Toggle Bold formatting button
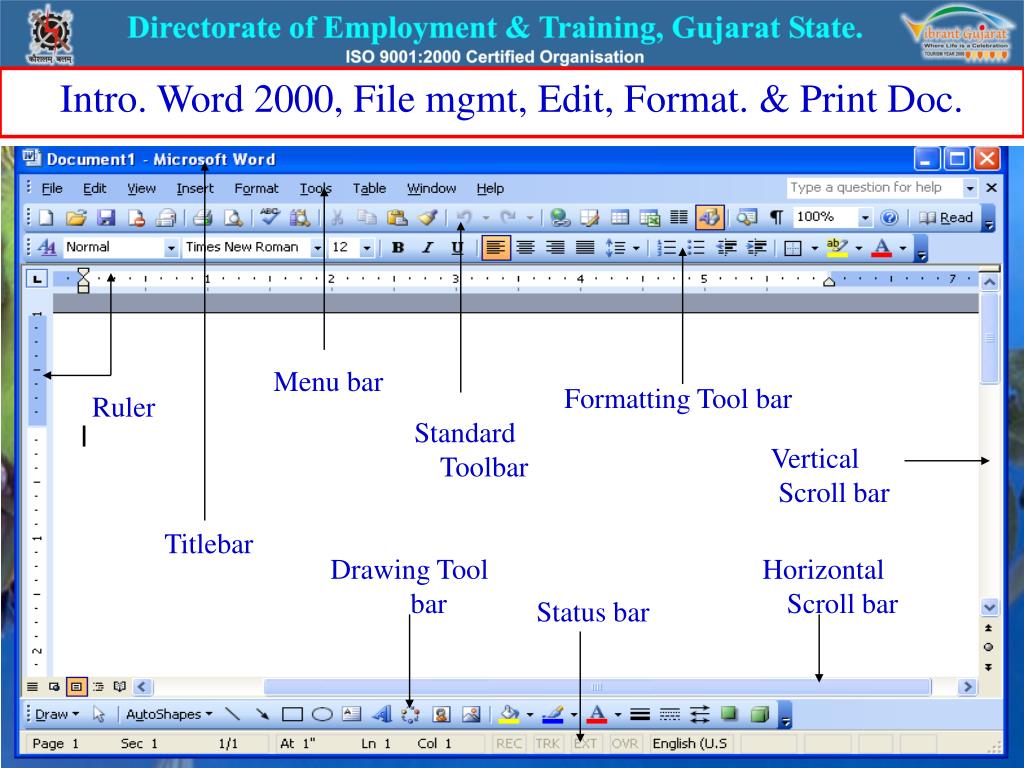The image size is (1024, 768). tap(398, 248)
